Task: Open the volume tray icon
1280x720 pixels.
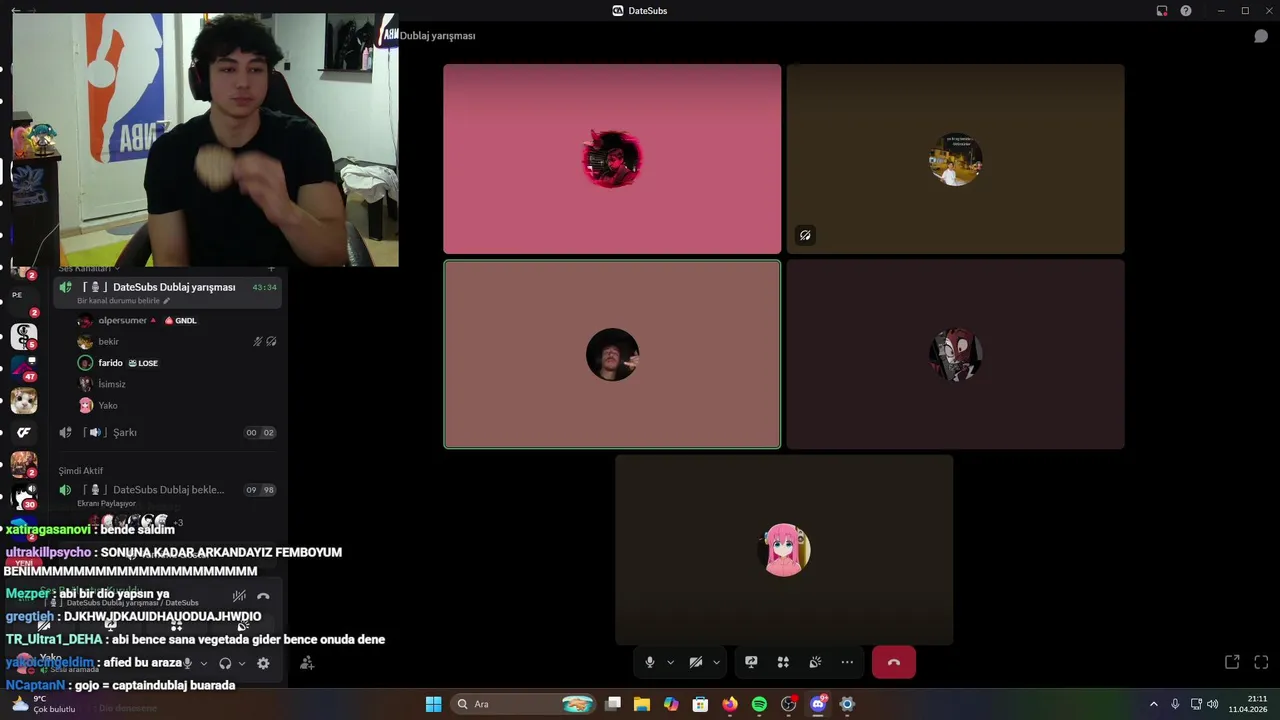Action: coord(1213,704)
